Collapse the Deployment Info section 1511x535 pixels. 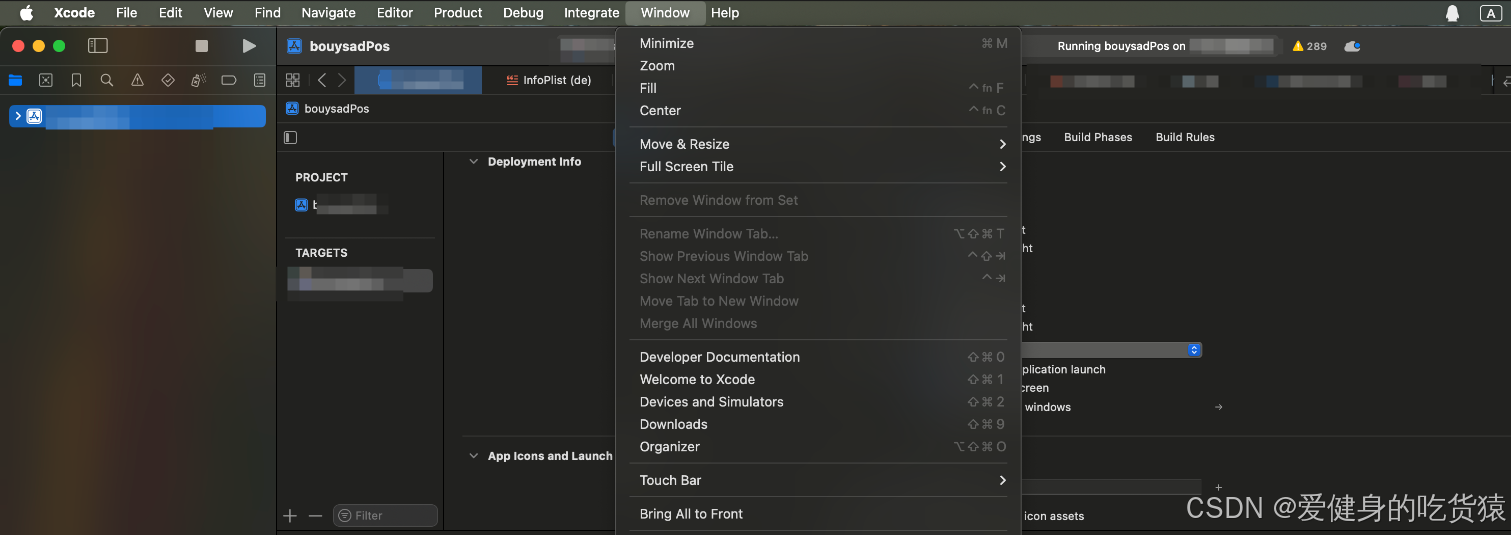tap(474, 162)
